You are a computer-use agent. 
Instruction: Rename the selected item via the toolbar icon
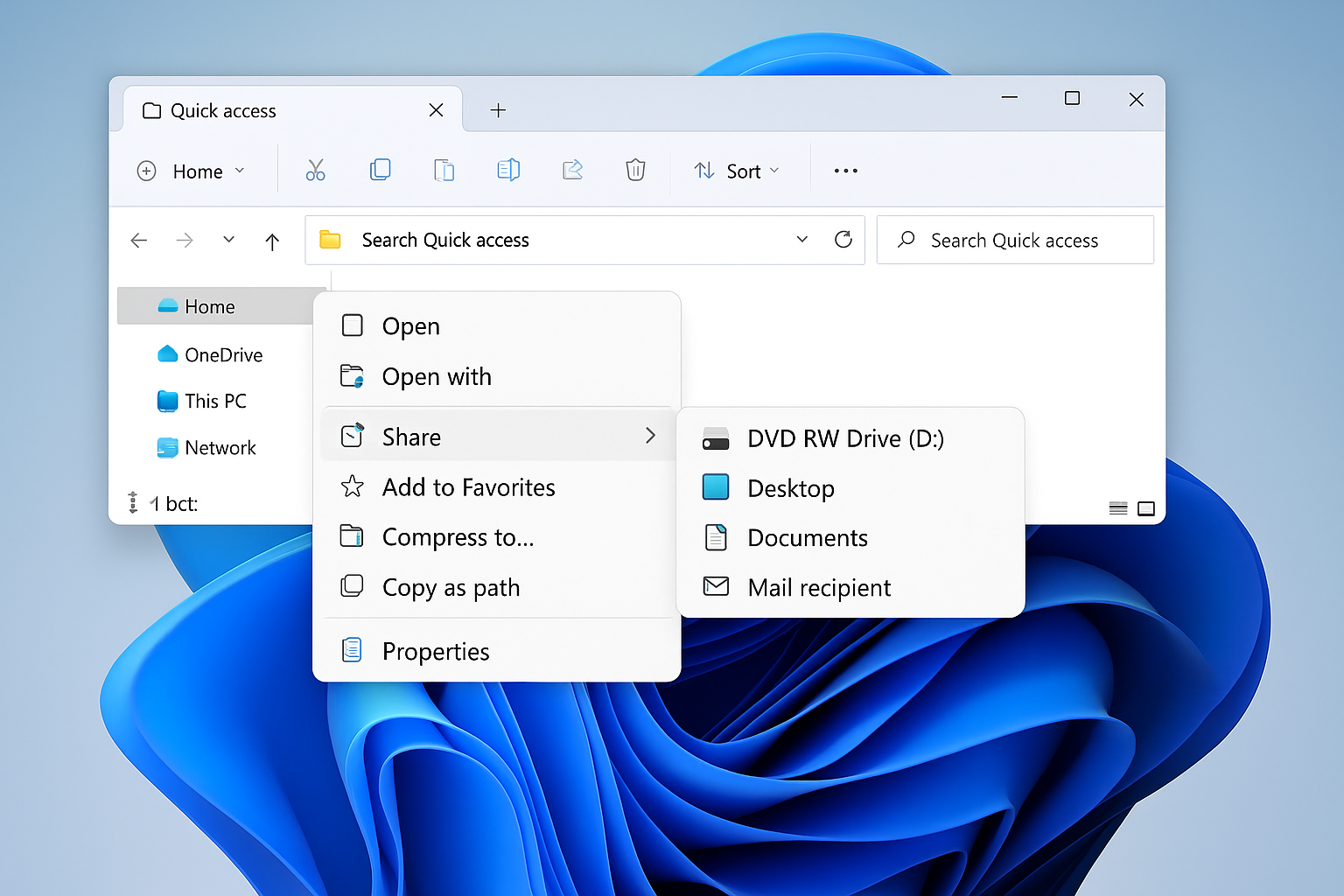click(x=508, y=170)
